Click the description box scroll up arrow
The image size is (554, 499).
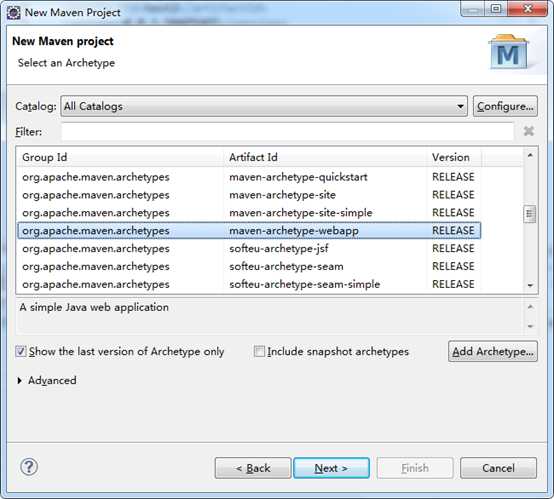click(x=530, y=307)
